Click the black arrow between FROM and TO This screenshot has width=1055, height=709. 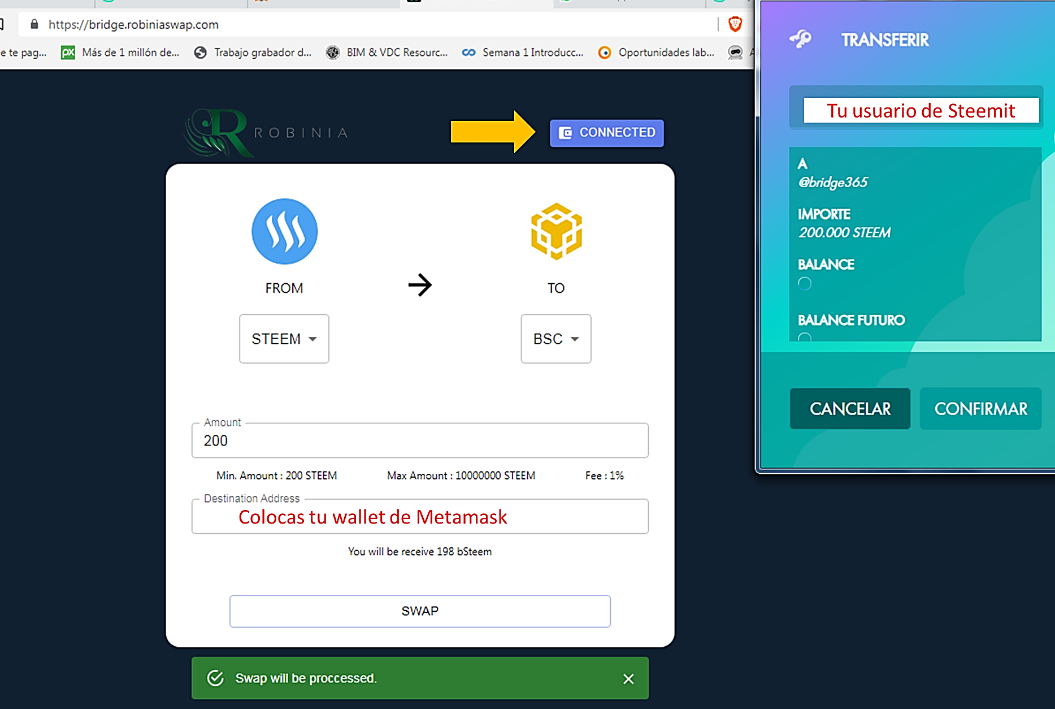coord(420,285)
